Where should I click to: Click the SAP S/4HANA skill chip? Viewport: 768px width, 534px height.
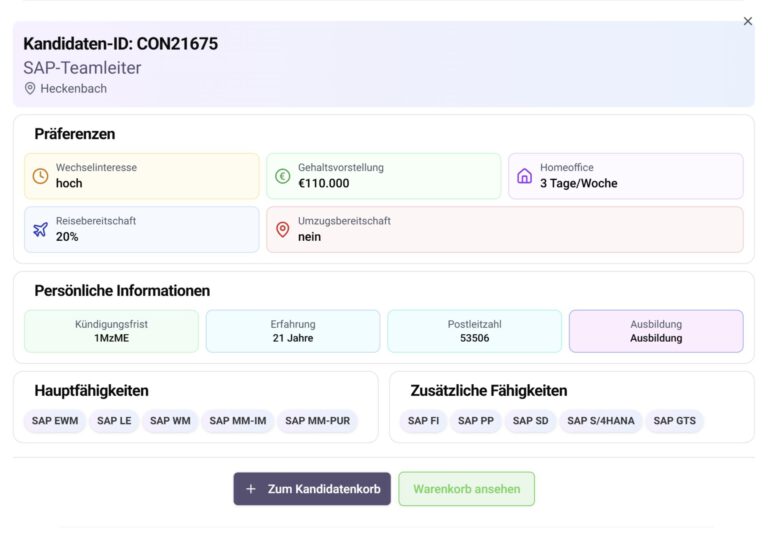click(600, 421)
